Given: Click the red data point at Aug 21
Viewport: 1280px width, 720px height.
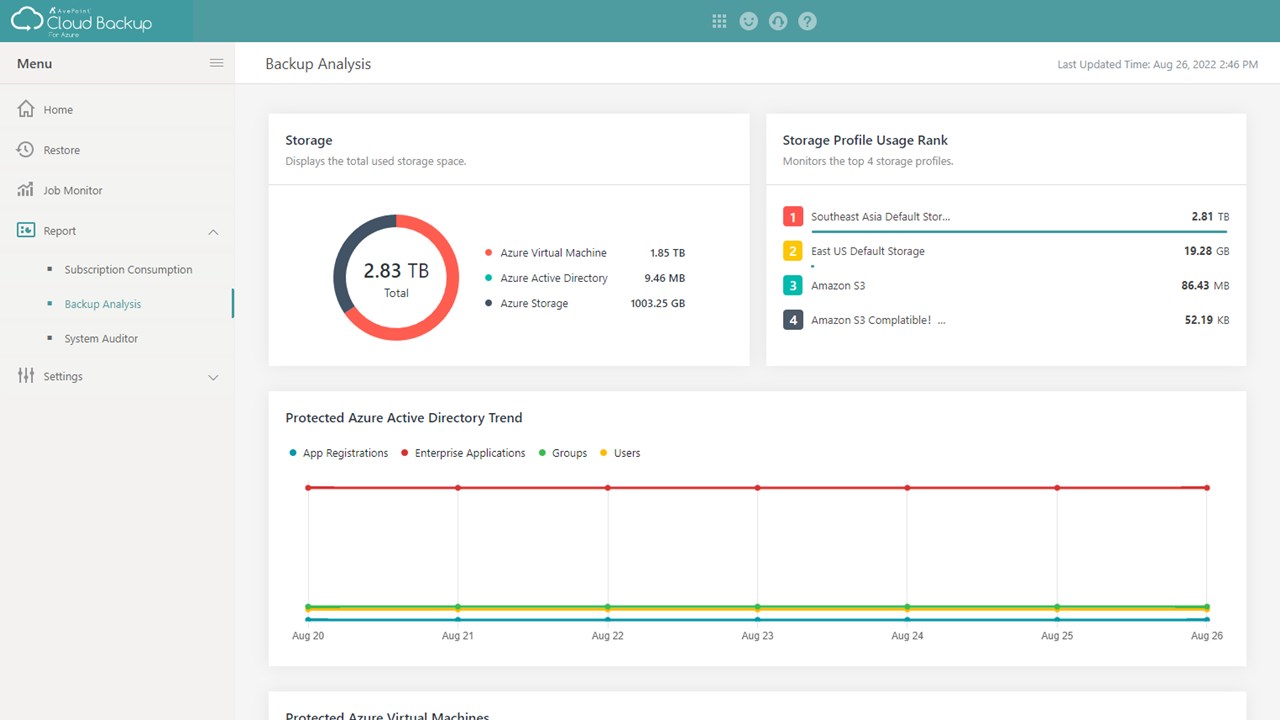Looking at the screenshot, I should point(458,488).
